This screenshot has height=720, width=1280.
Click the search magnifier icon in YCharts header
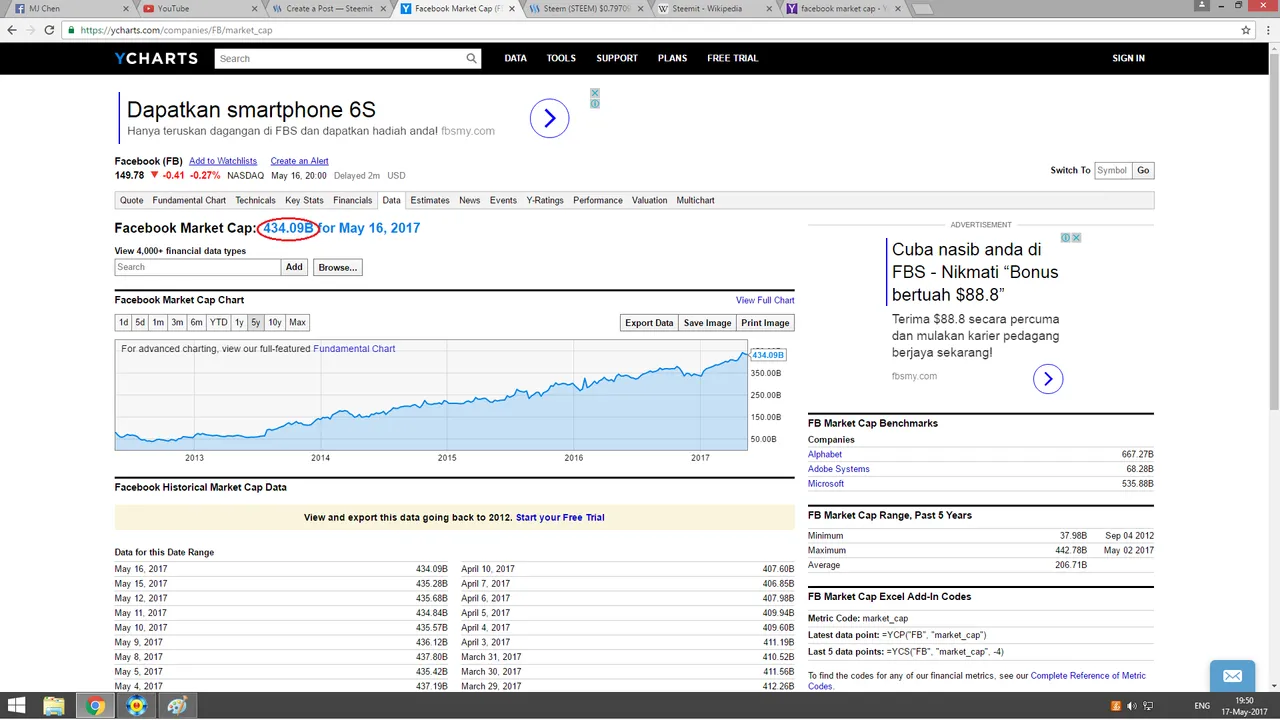tap(471, 58)
